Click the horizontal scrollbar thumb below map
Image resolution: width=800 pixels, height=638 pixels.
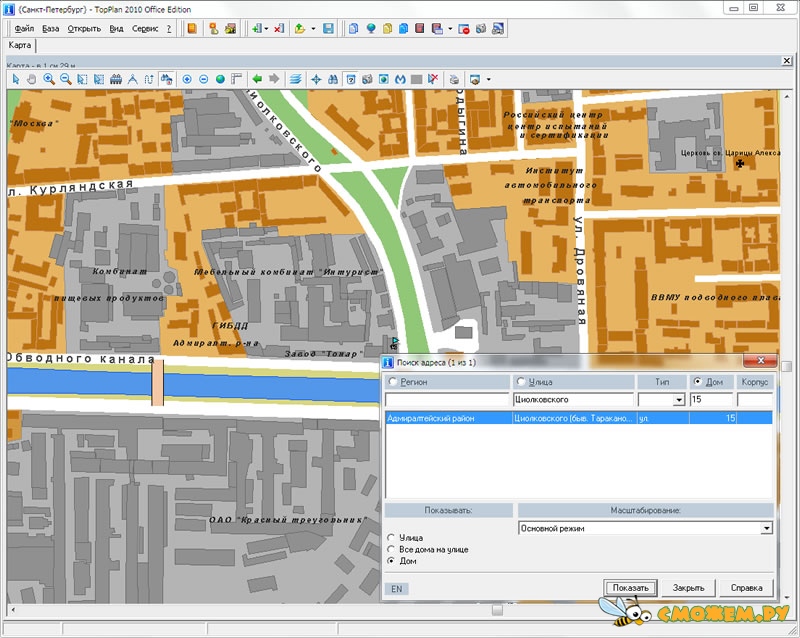pos(497,609)
